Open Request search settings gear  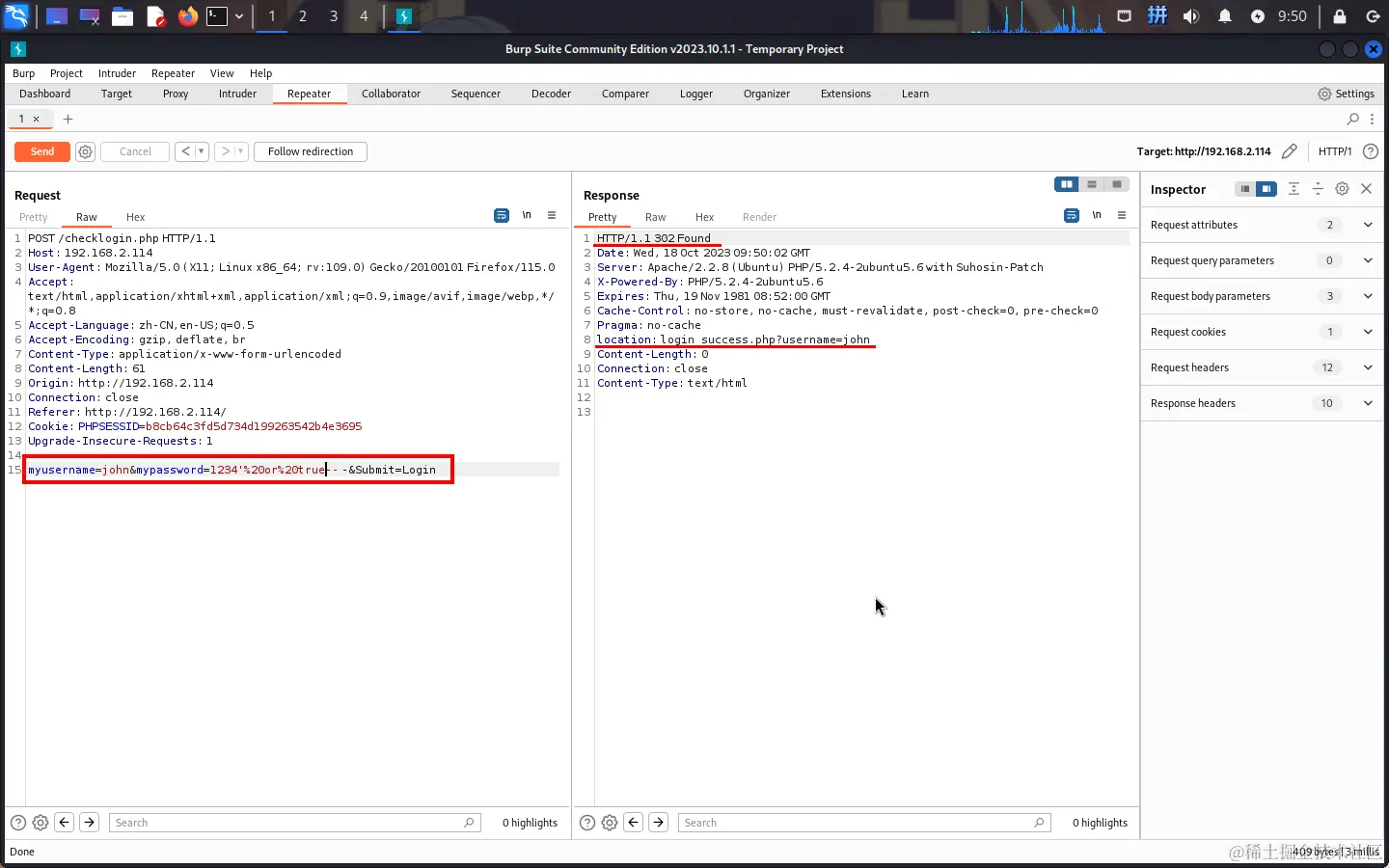pyautogui.click(x=41, y=823)
